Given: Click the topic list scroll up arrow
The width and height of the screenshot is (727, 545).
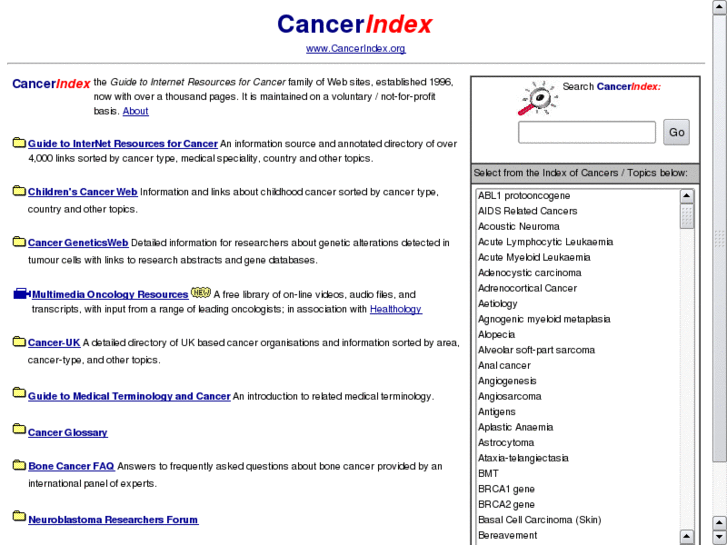Looking at the screenshot, I should point(687,196).
